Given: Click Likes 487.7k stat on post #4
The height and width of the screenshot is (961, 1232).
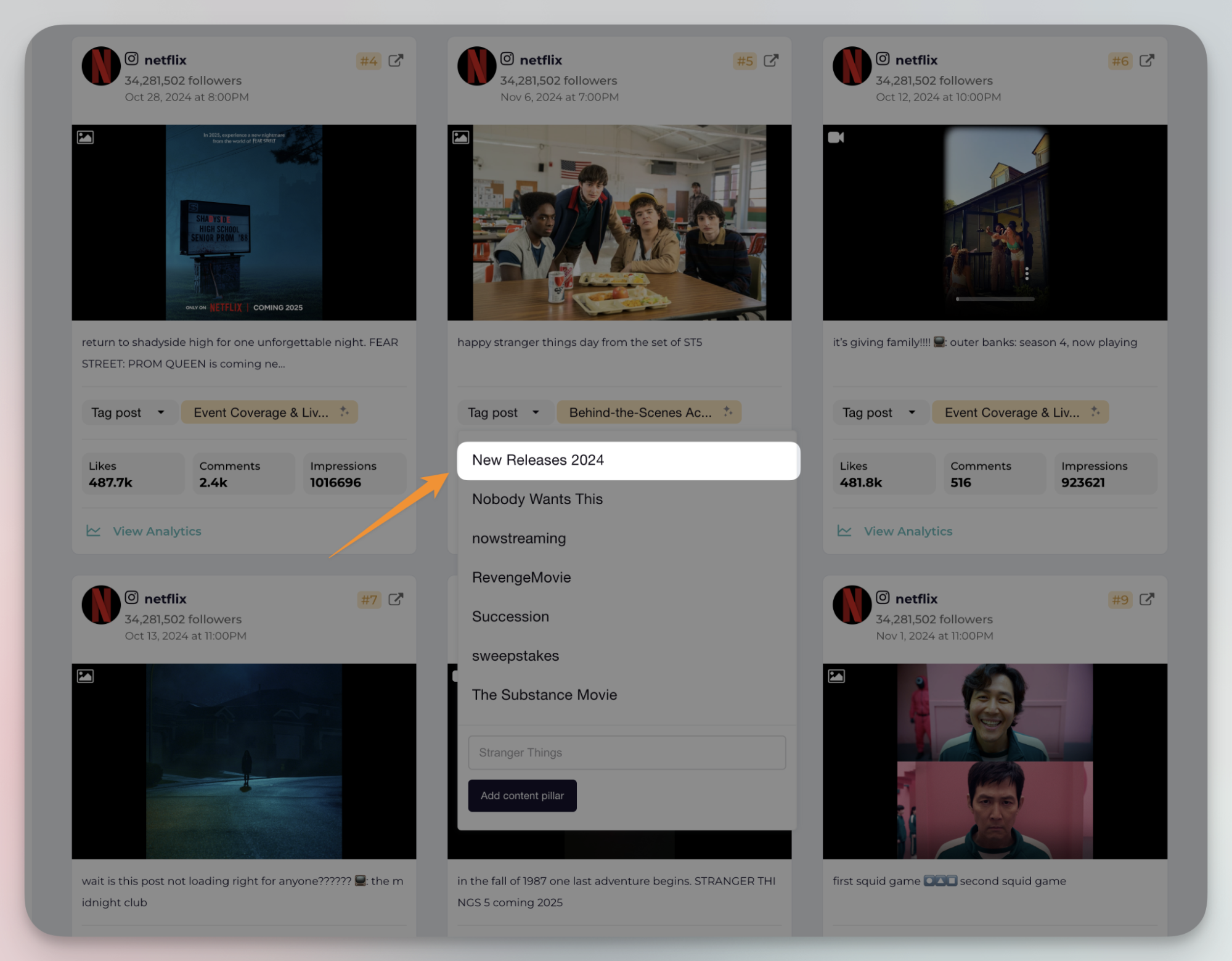Looking at the screenshot, I should 133,474.
